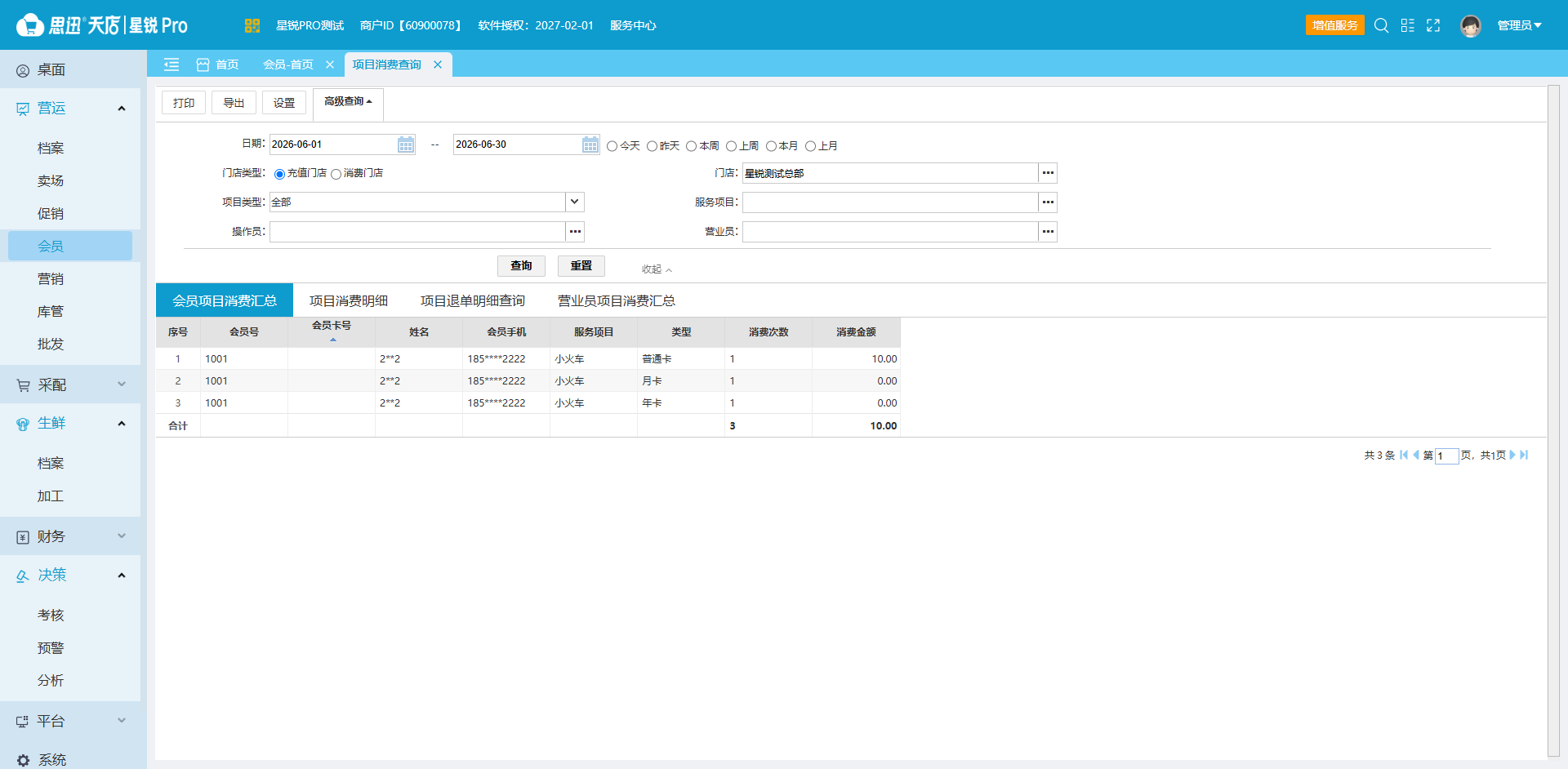Open store selector ellipsis button
Screen dimensions: 1568x769
click(x=1048, y=173)
